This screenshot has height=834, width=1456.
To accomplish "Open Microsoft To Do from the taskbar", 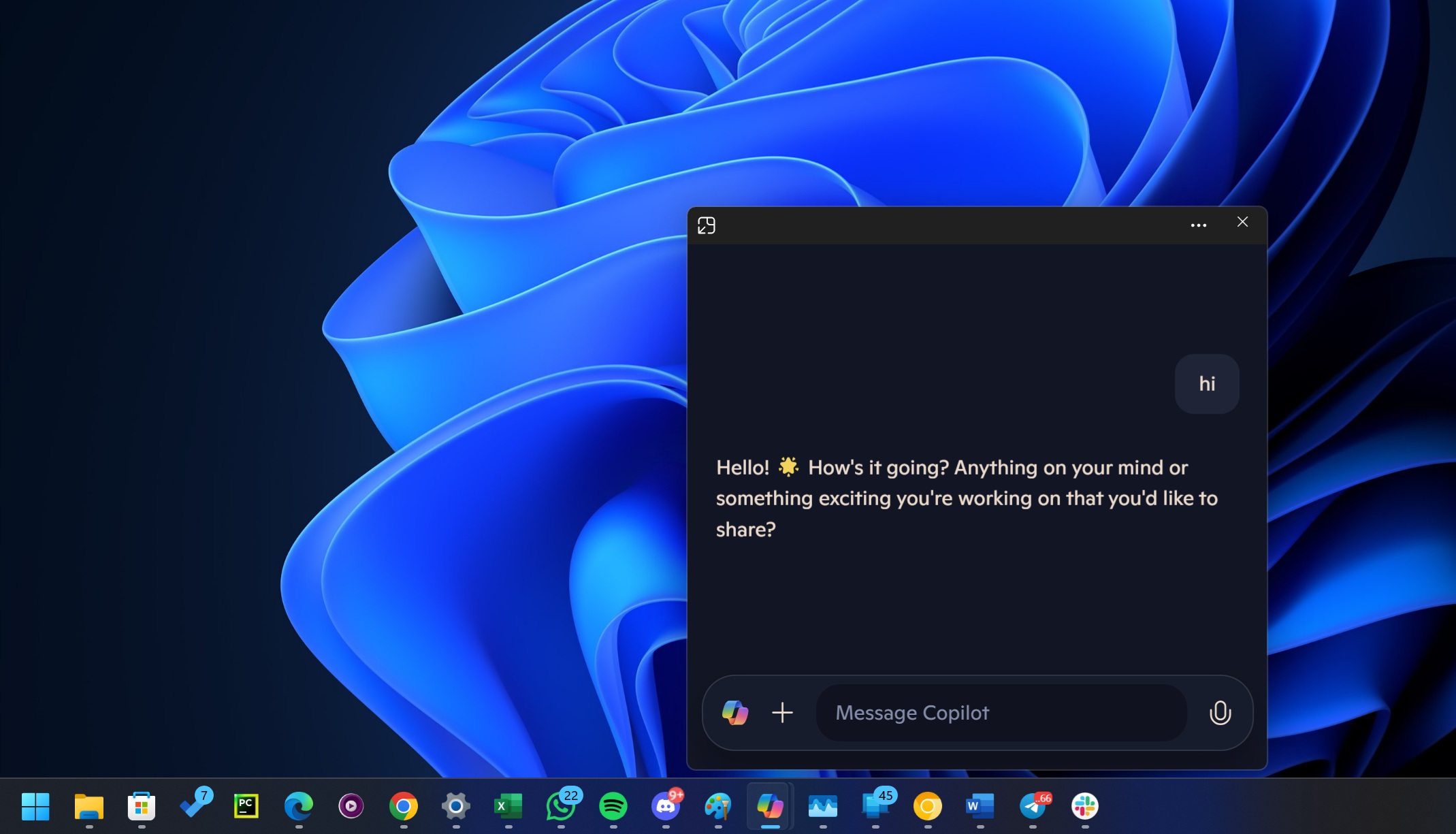I will 195,807.
